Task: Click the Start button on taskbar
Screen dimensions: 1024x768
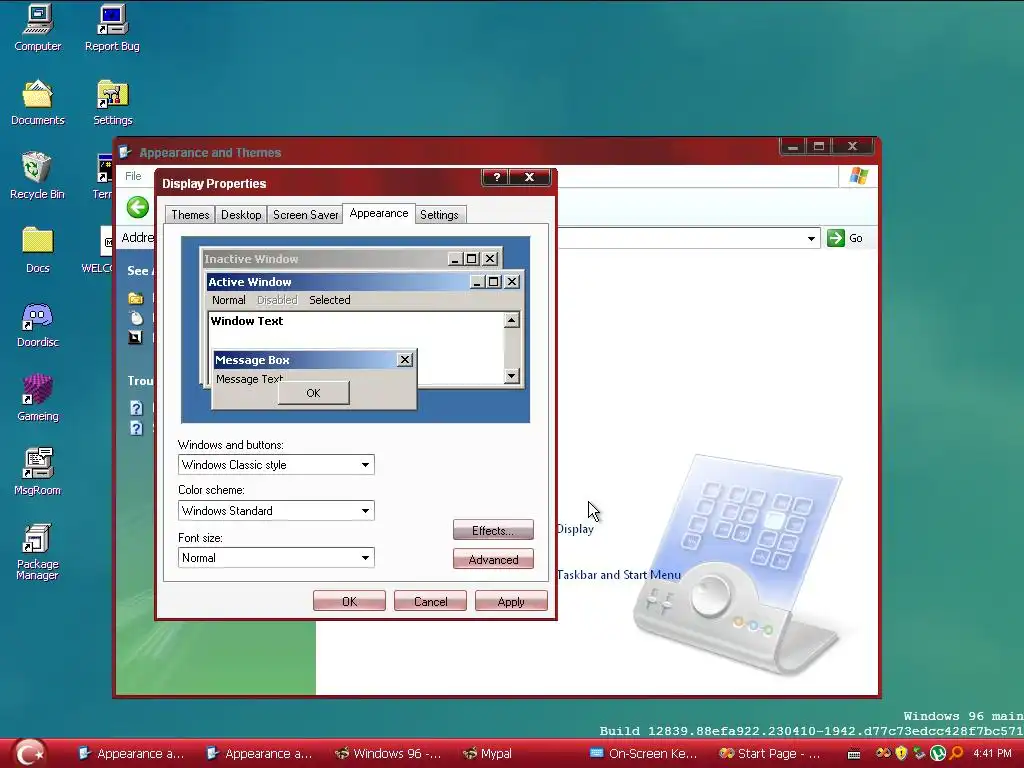Action: (29, 754)
